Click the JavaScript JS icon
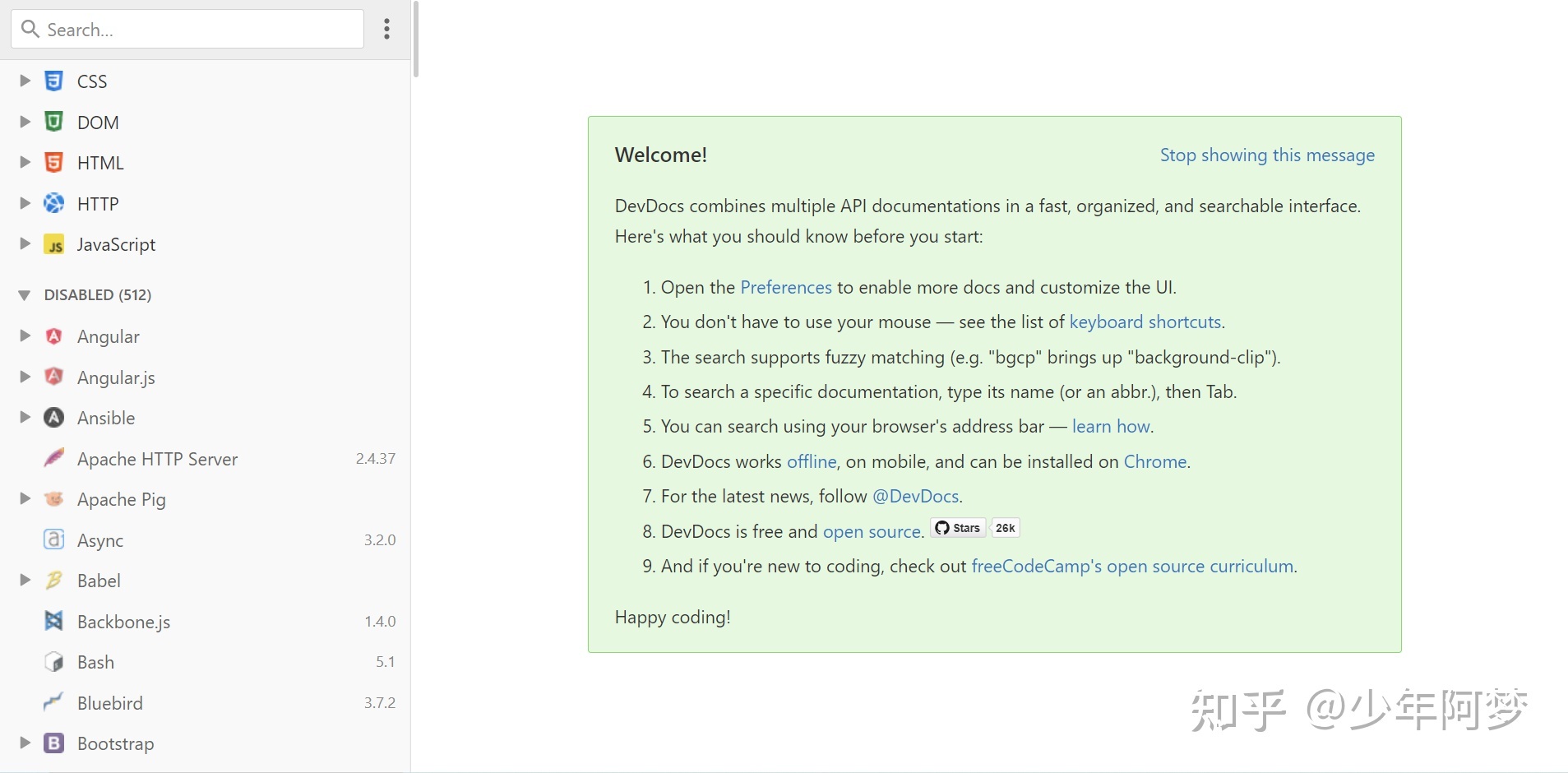This screenshot has height=773, width=1568. [x=53, y=245]
